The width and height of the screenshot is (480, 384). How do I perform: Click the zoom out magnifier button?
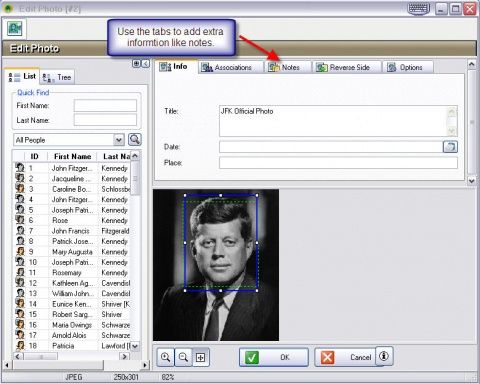click(x=183, y=357)
